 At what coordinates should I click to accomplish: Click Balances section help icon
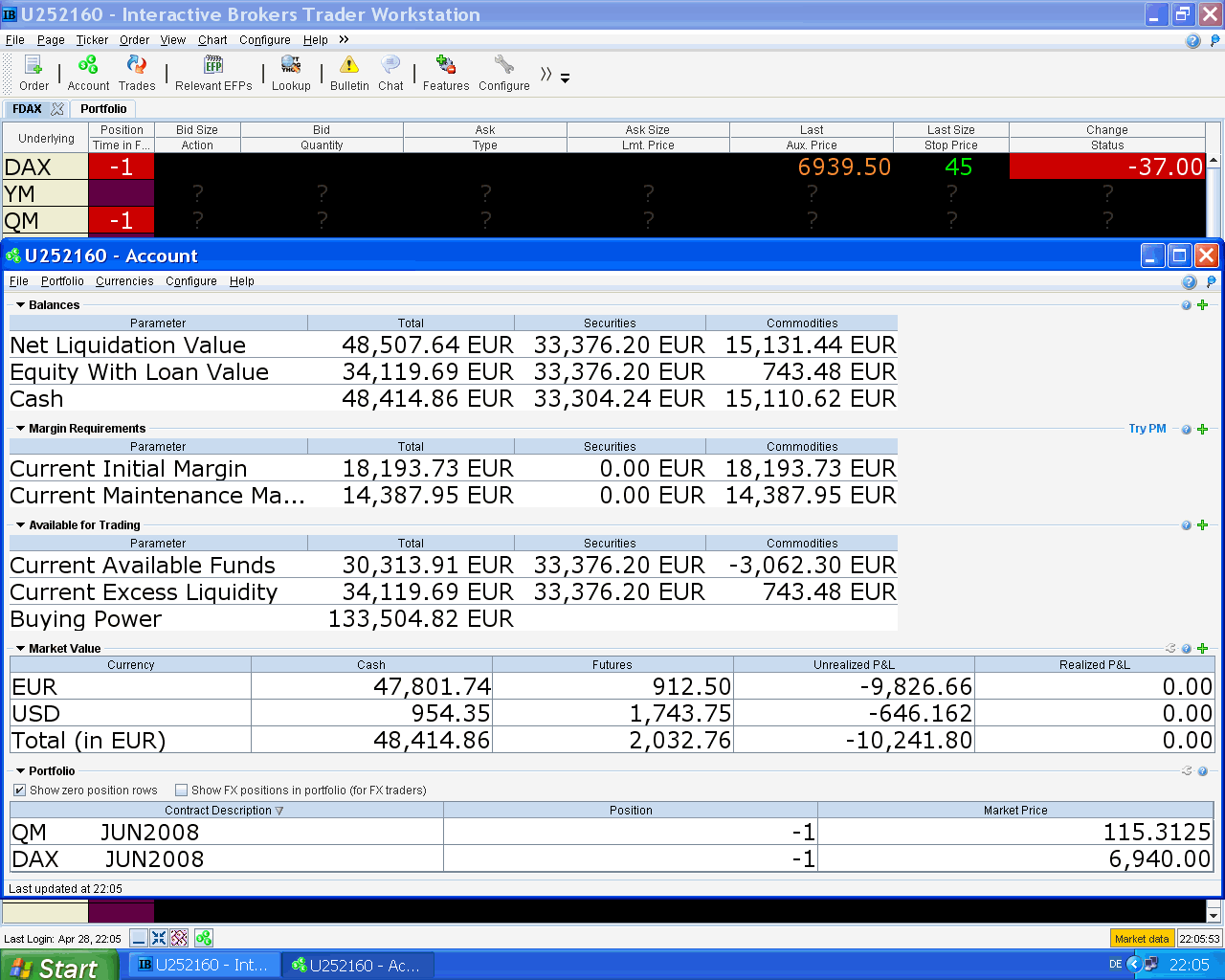tap(1187, 305)
